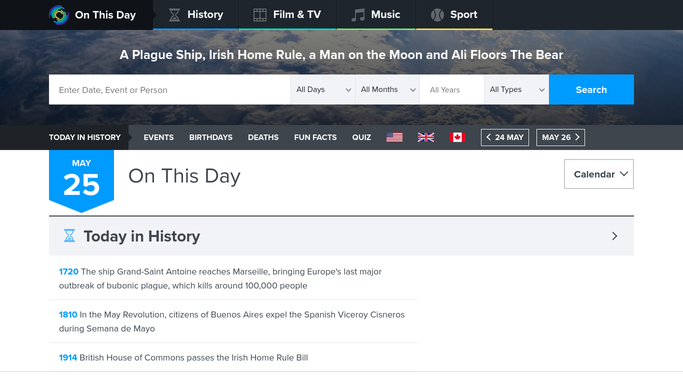Select the United States flag icon
The height and width of the screenshot is (384, 683).
pos(394,138)
